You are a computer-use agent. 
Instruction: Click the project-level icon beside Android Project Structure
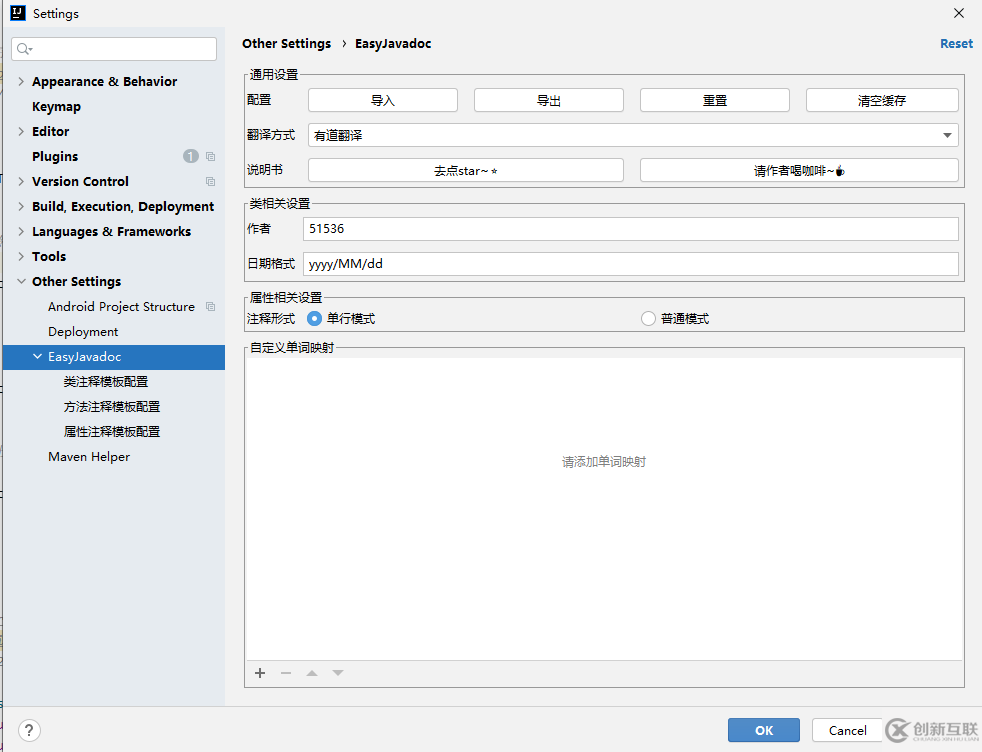pyautogui.click(x=210, y=307)
